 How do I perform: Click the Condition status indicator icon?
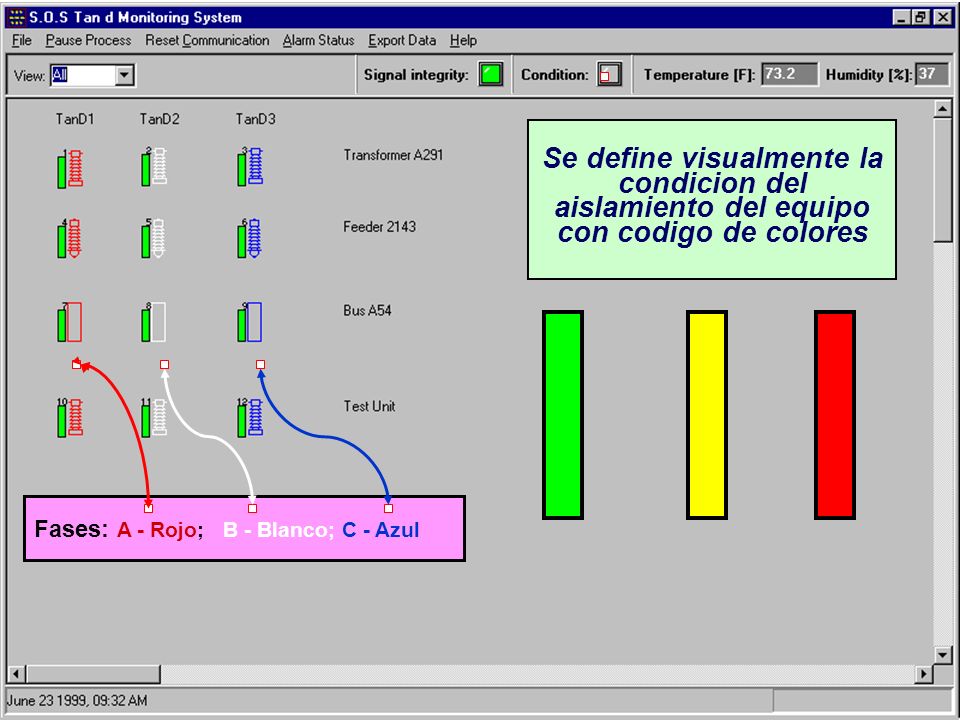609,75
